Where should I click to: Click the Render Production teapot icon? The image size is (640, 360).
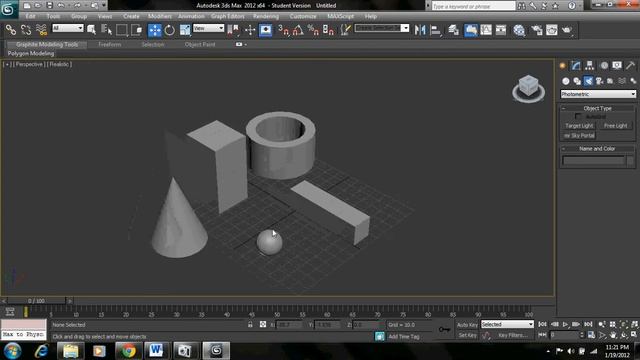point(567,30)
